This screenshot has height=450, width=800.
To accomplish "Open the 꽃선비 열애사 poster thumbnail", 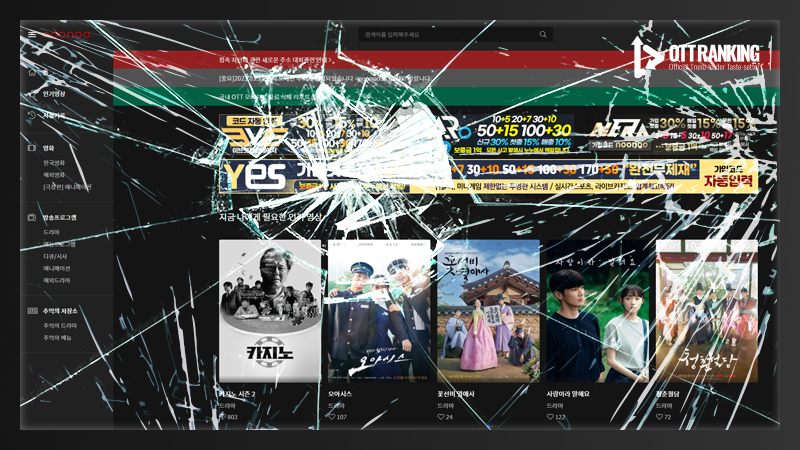I will (488, 311).
